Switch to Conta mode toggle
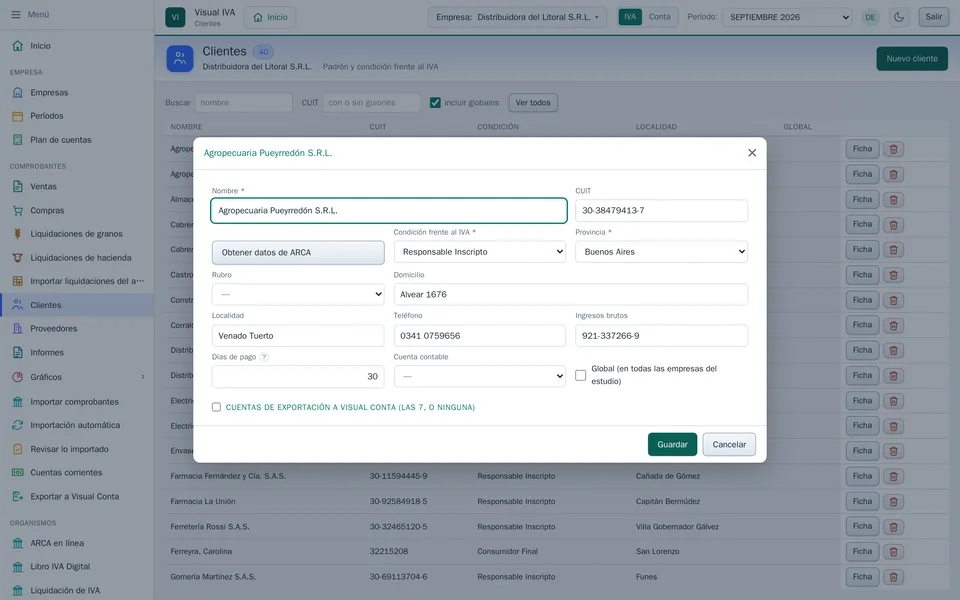Image resolution: width=960 pixels, height=600 pixels. point(659,17)
